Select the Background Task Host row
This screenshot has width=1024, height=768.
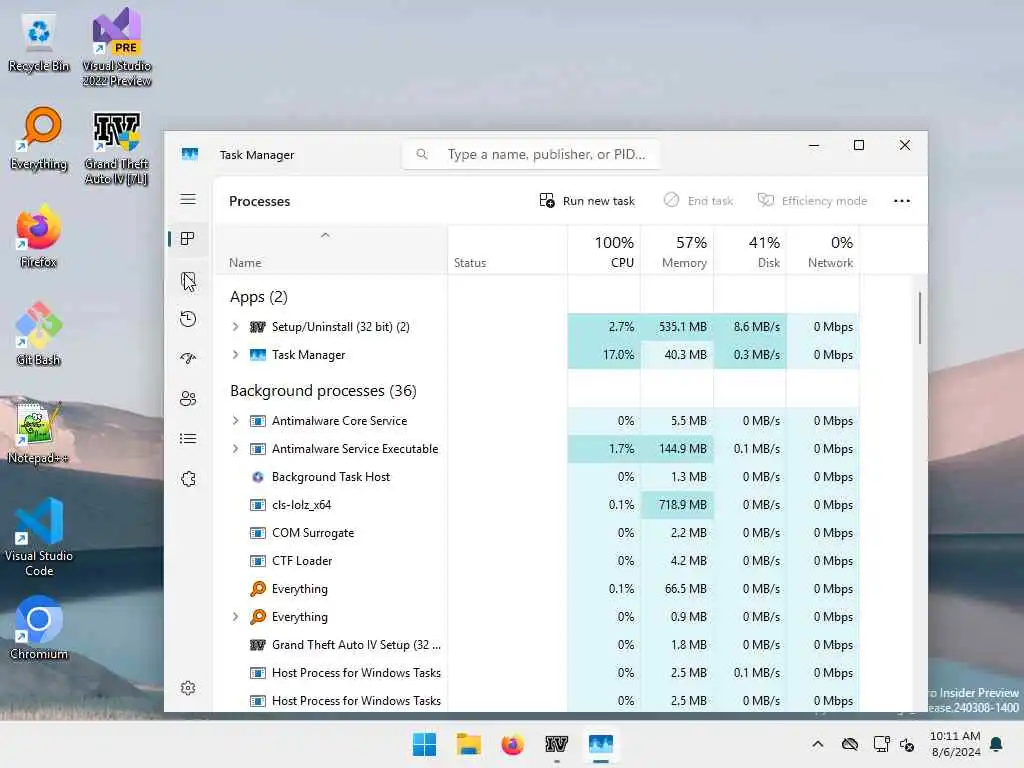coord(537,477)
